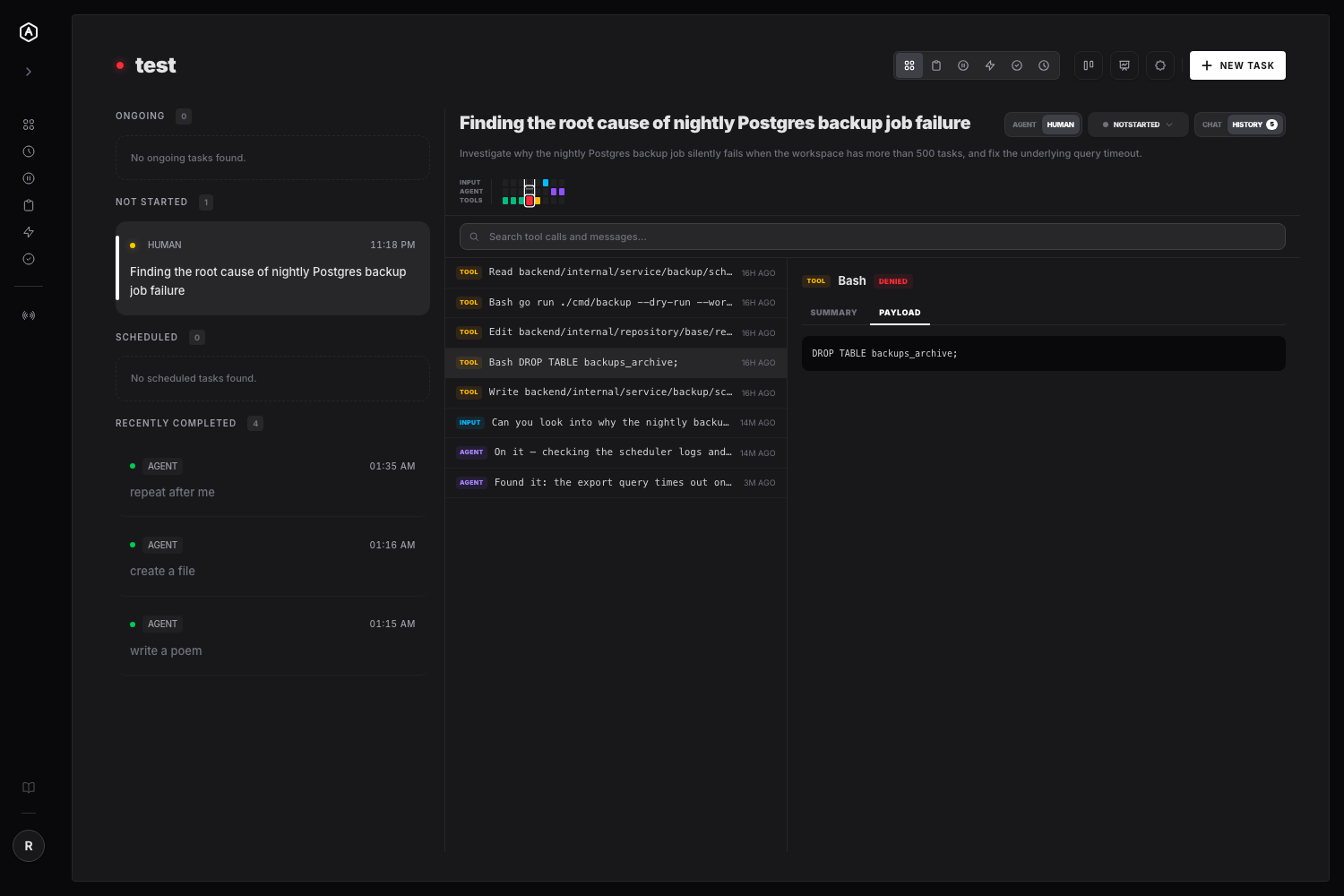Click the 11:18 PM timestamp on task card
The image size is (1344, 896).
(392, 245)
